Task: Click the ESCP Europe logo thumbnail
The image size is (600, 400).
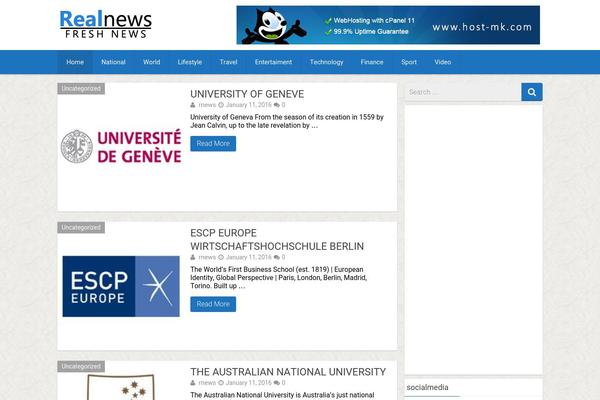Action: (x=121, y=286)
